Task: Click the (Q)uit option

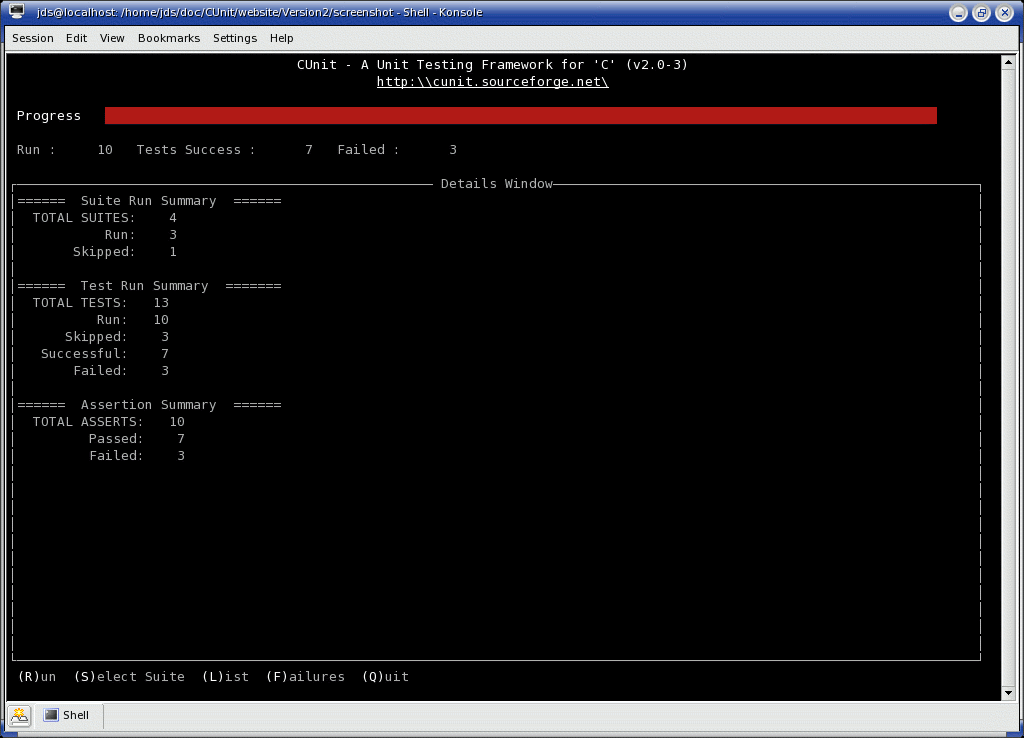Action: click(385, 677)
